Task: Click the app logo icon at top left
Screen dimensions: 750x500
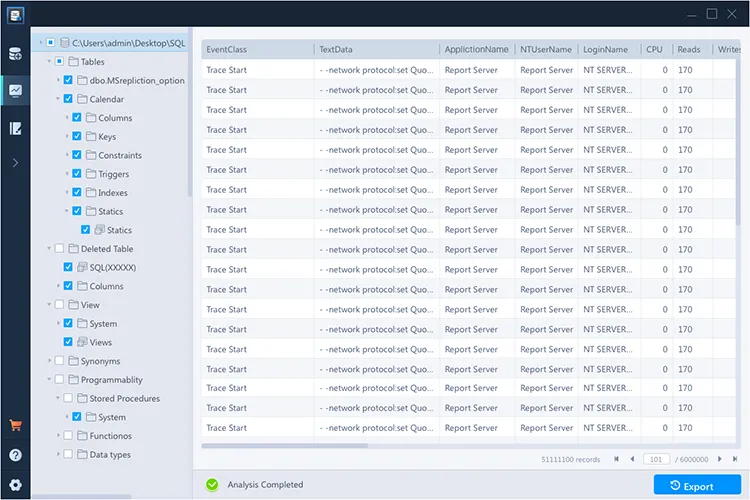Action: point(15,15)
